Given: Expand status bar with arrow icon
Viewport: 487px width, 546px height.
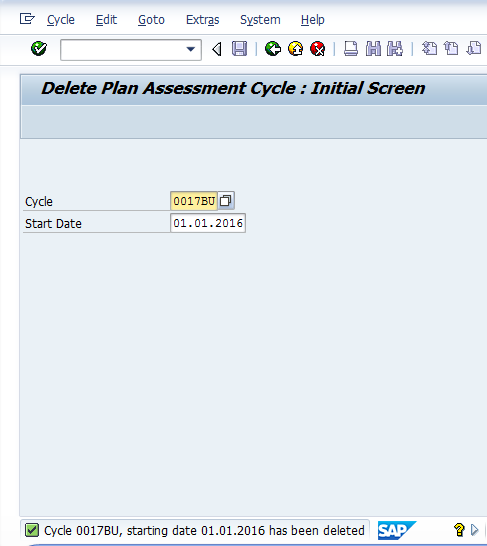Looking at the screenshot, I should pos(474,530).
